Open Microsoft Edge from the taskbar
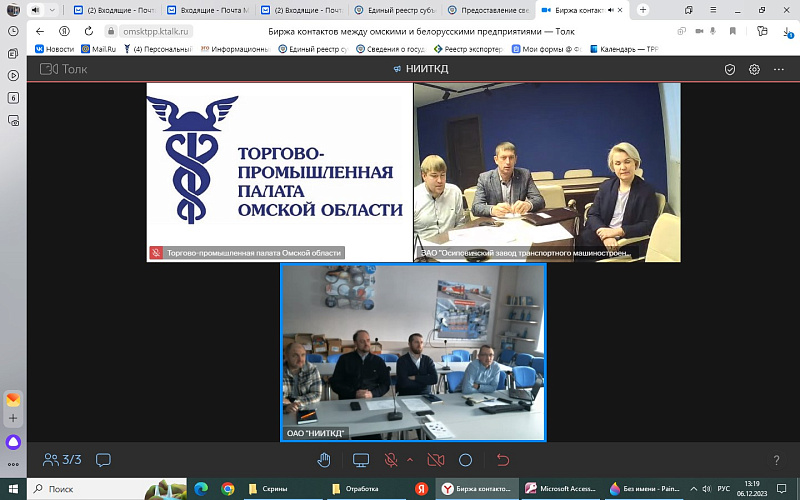800x500 pixels. pos(201,489)
